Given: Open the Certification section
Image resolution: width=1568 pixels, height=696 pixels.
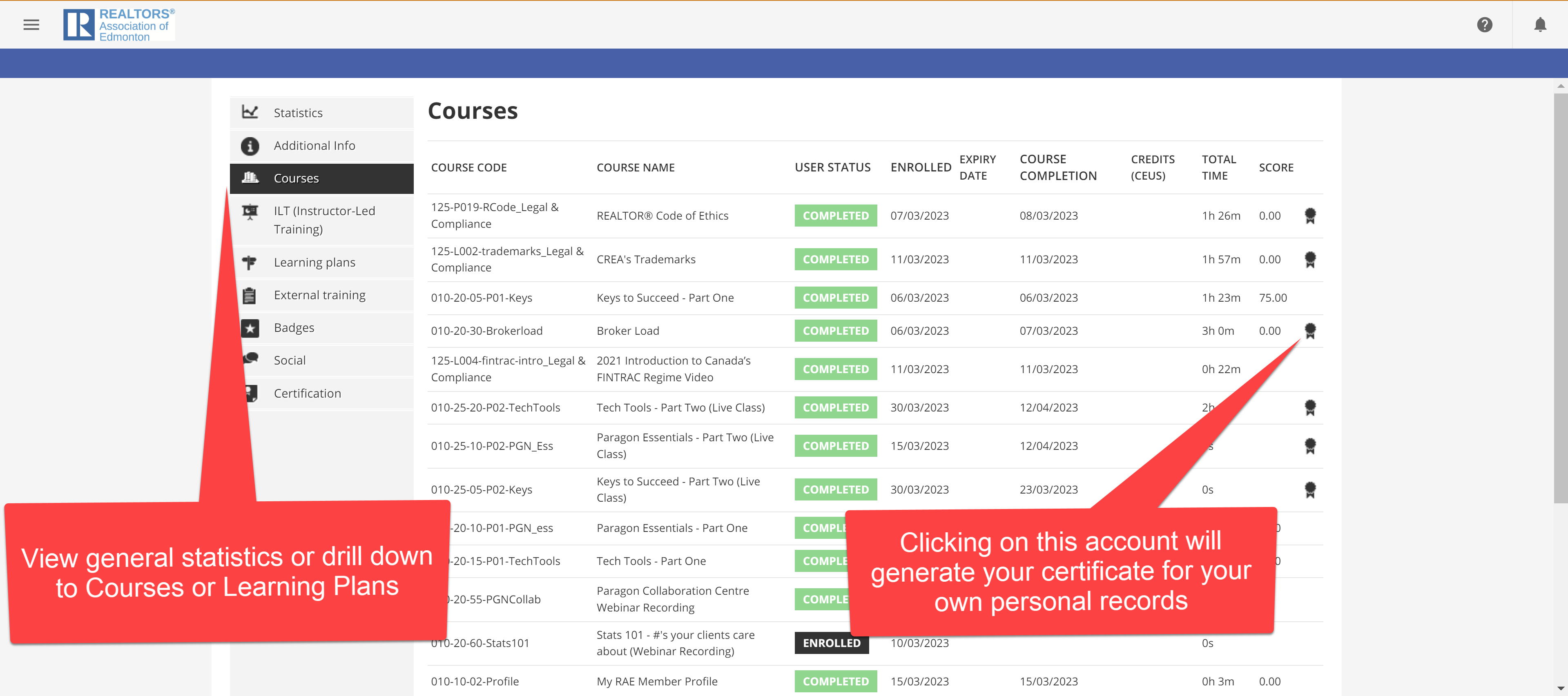Looking at the screenshot, I should 321,393.
